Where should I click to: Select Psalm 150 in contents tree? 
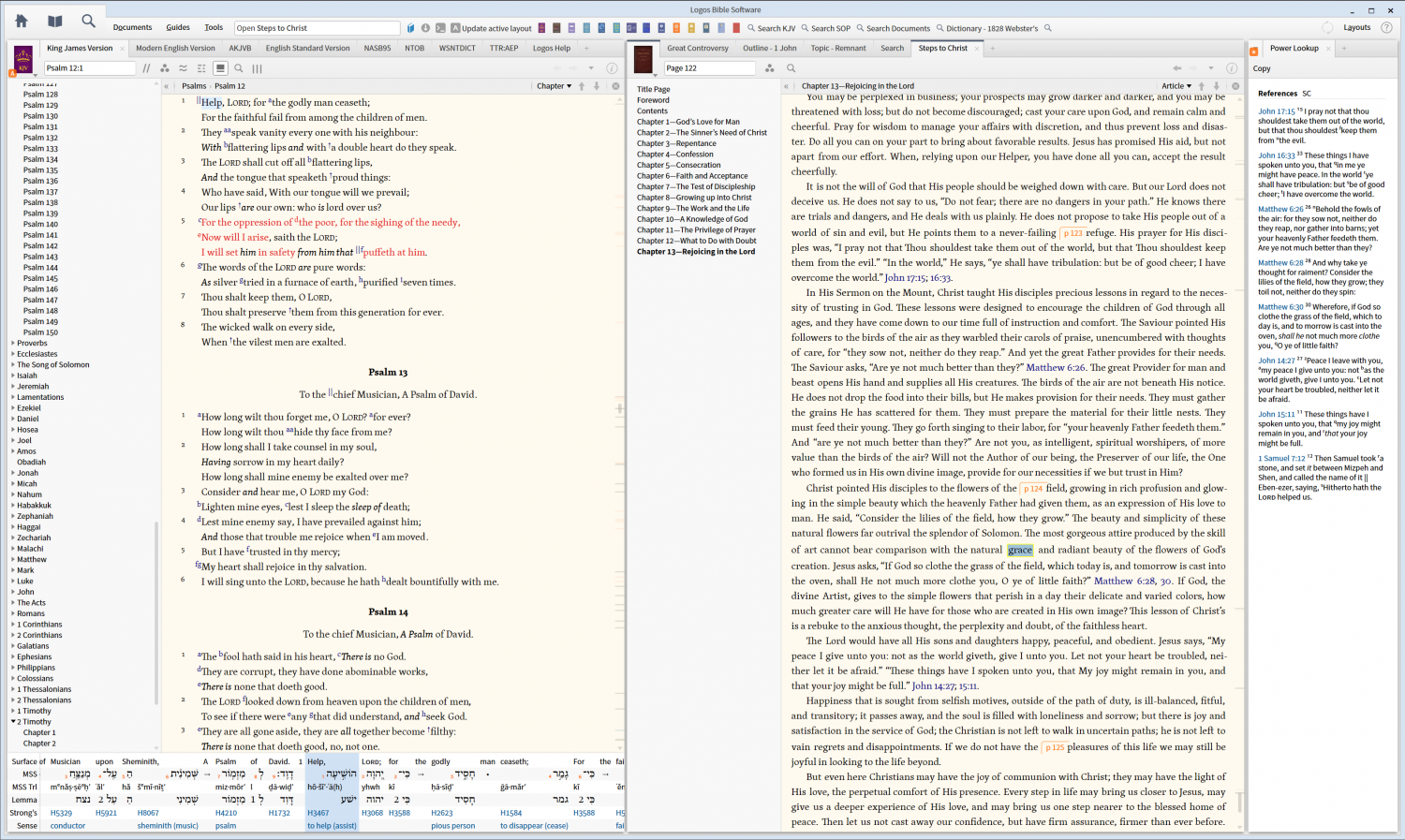[40, 332]
